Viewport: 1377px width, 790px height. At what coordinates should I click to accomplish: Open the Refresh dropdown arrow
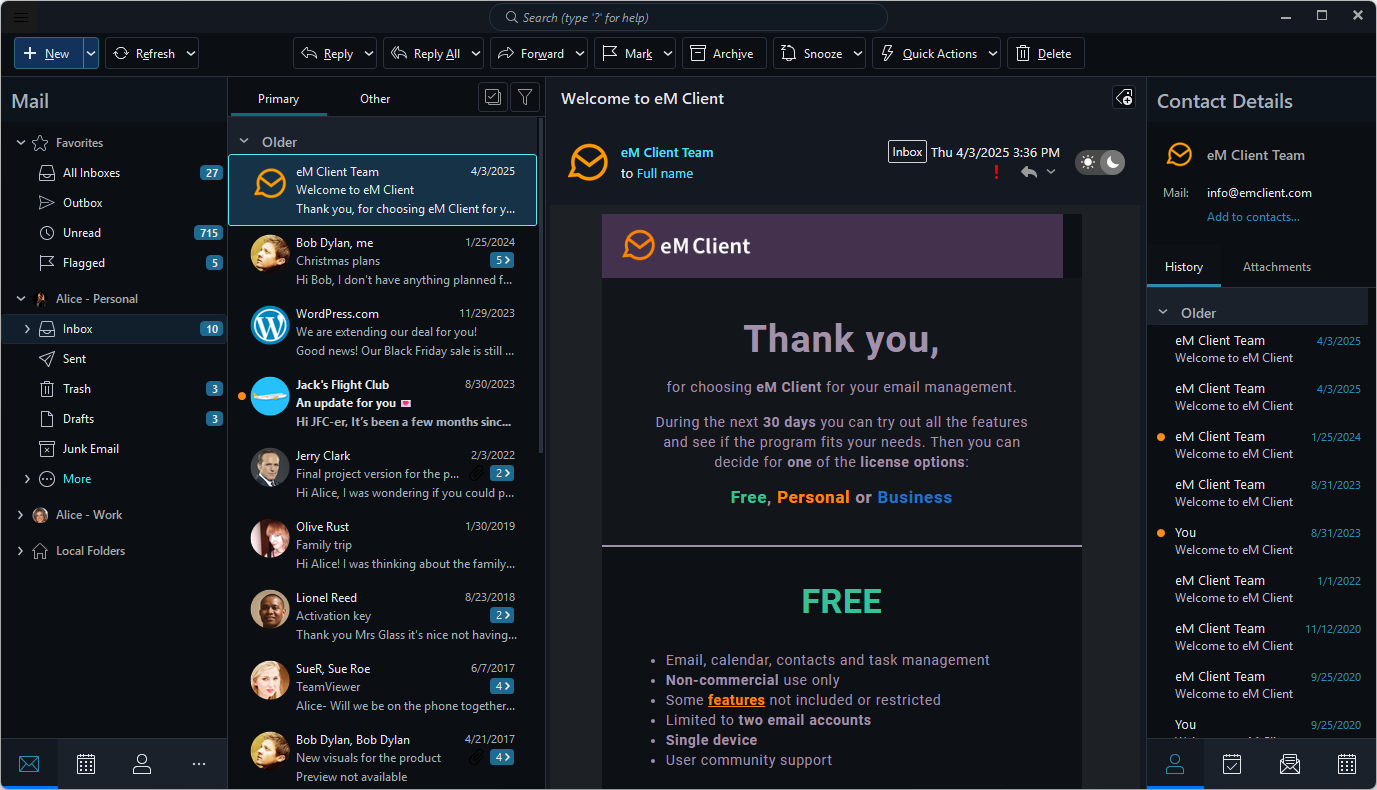(x=191, y=54)
